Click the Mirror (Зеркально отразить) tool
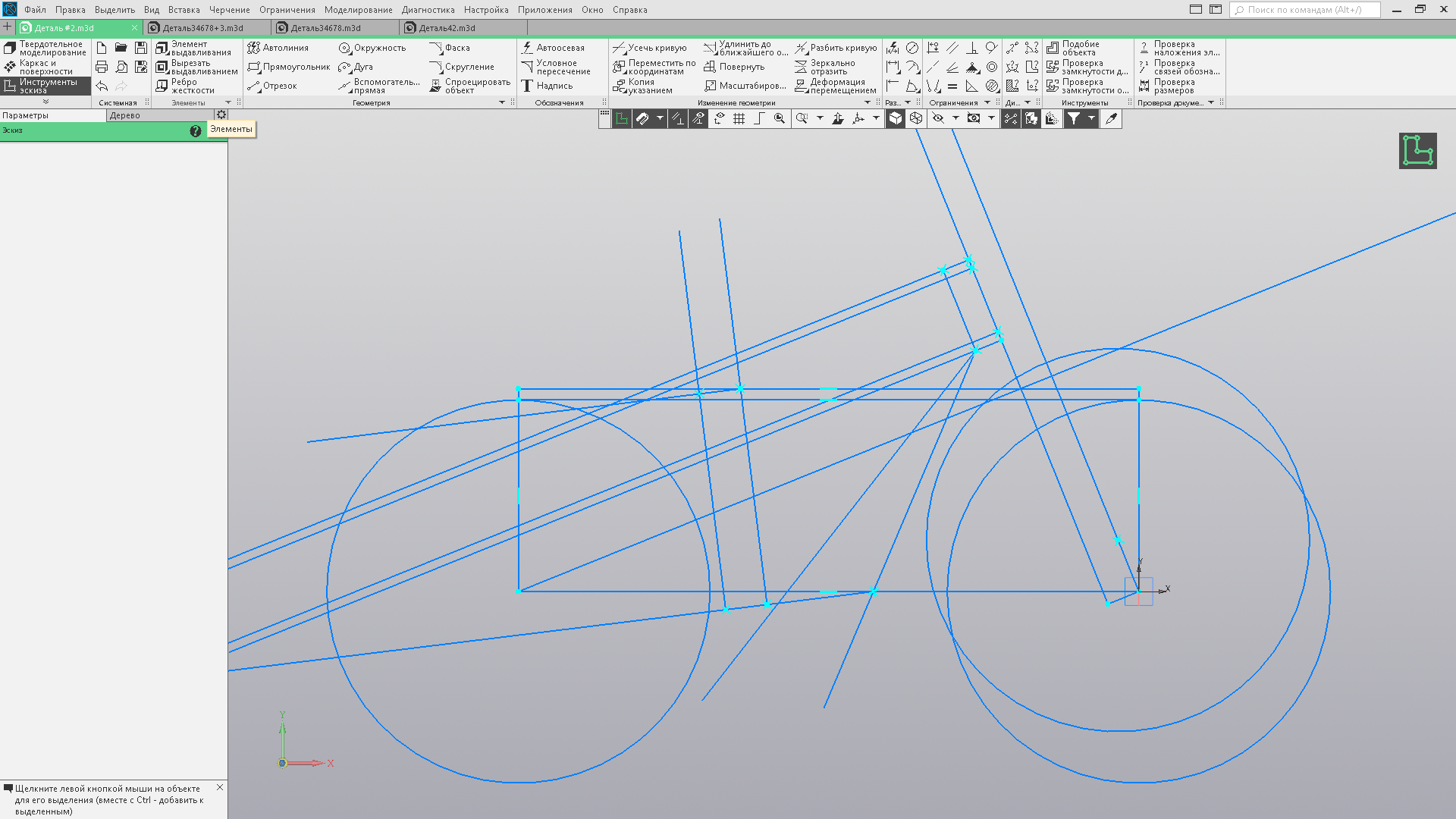The height and width of the screenshot is (819, 1456). [825, 67]
